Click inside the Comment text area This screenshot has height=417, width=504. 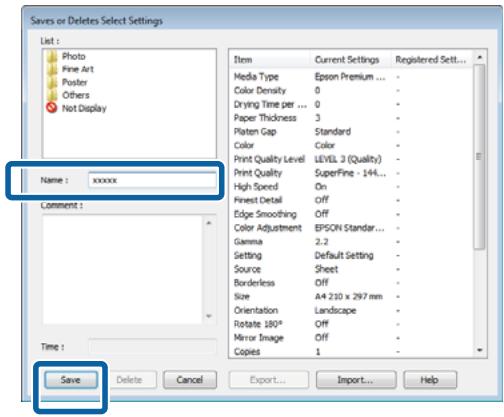[x=122, y=269]
